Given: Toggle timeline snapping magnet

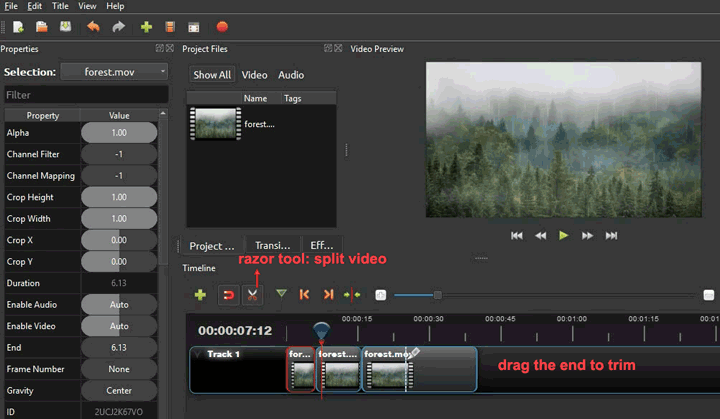Looking at the screenshot, I should [228, 295].
